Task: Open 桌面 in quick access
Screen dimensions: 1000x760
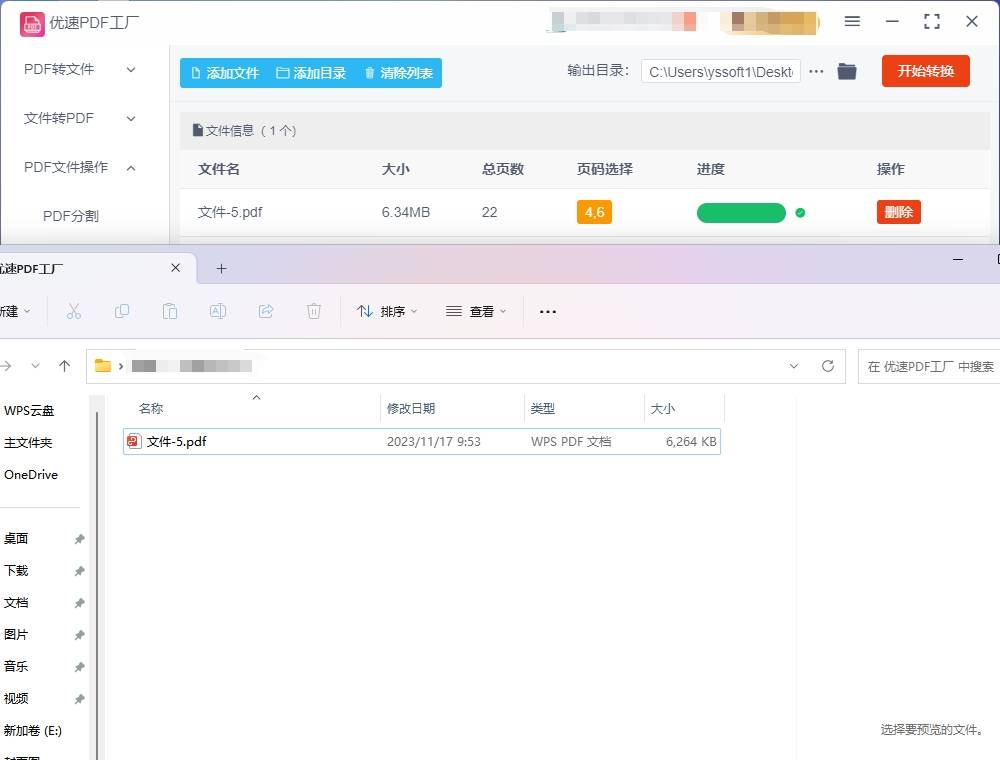Action: tap(16, 539)
